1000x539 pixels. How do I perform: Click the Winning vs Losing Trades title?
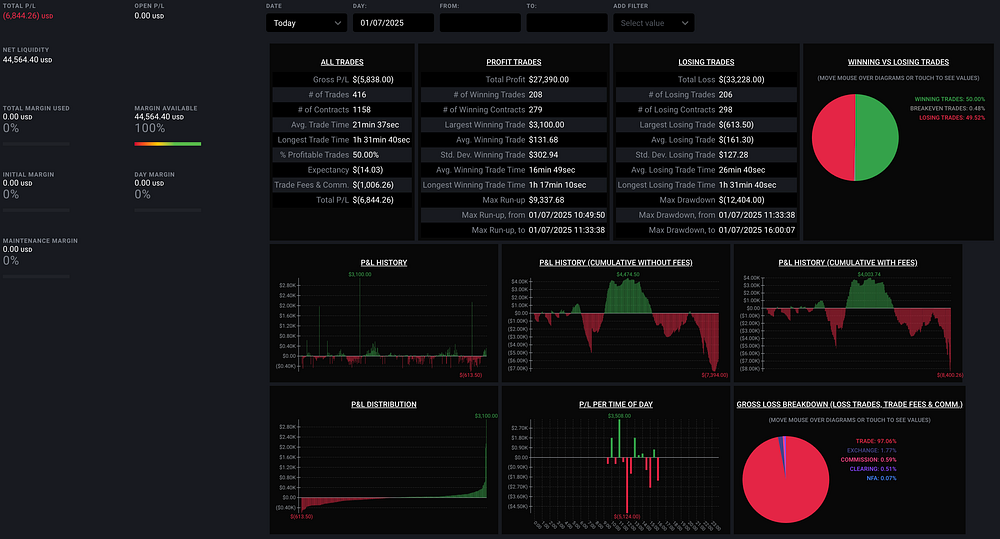coord(898,62)
